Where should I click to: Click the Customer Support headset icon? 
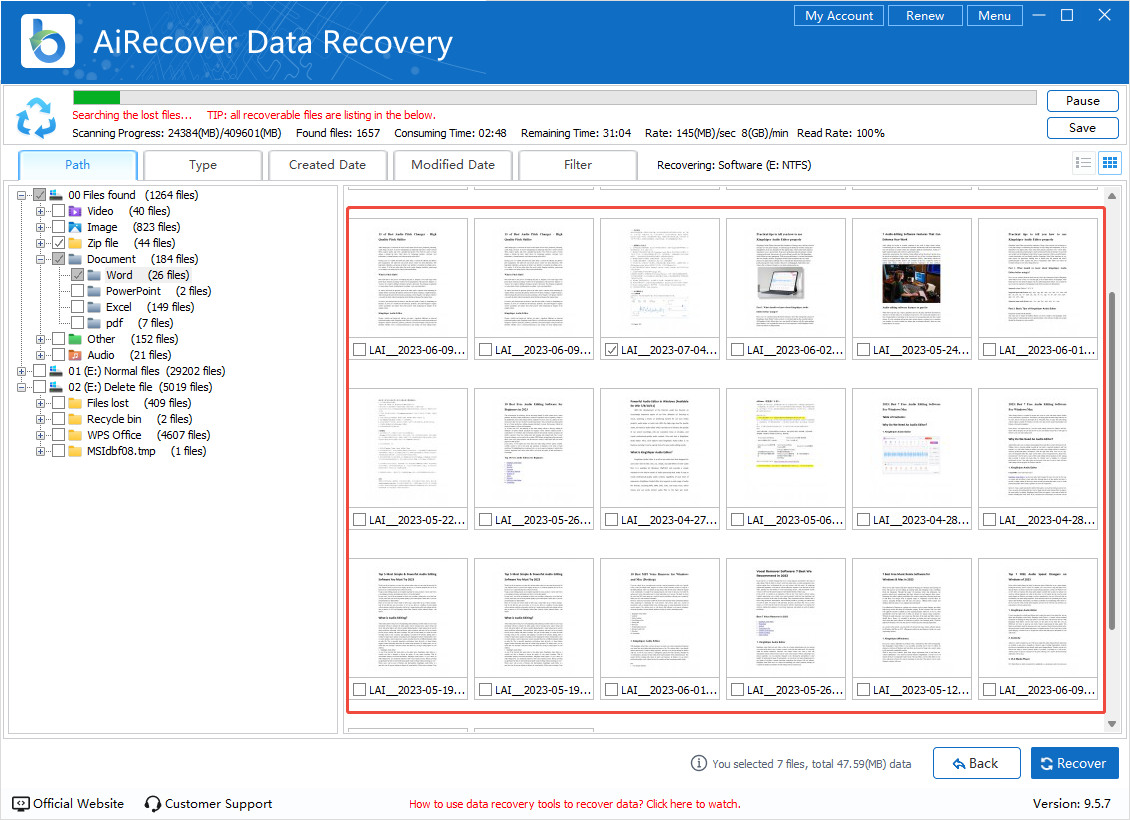pos(153,803)
